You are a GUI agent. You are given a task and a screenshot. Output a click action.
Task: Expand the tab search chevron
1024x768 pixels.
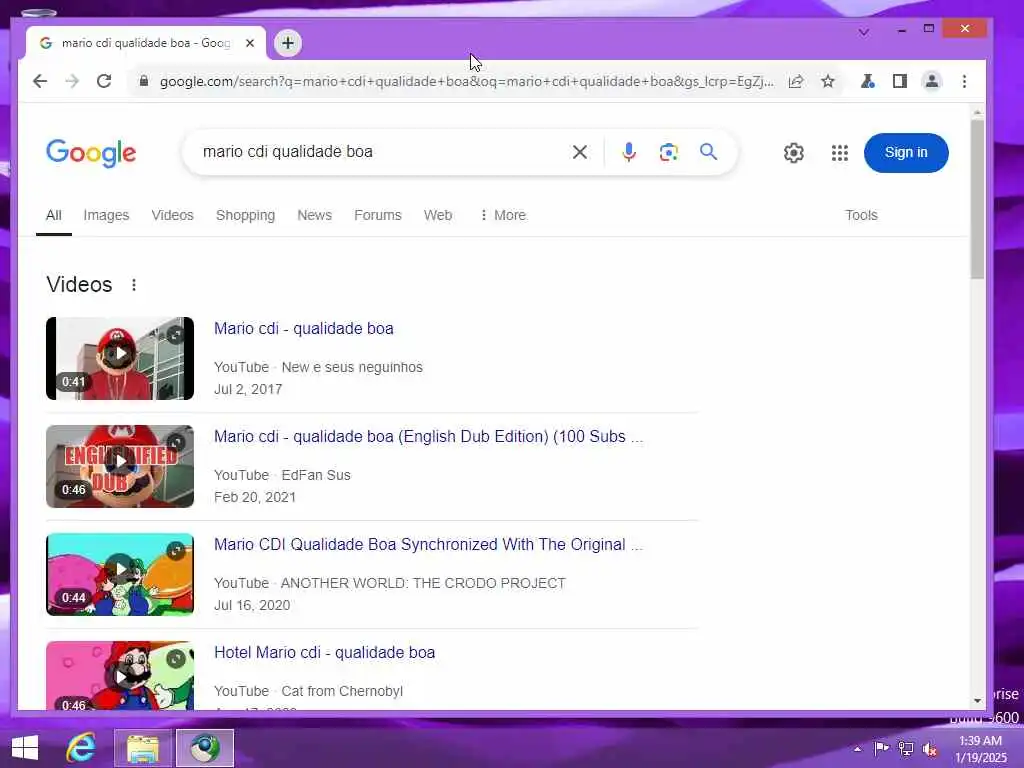pos(864,31)
